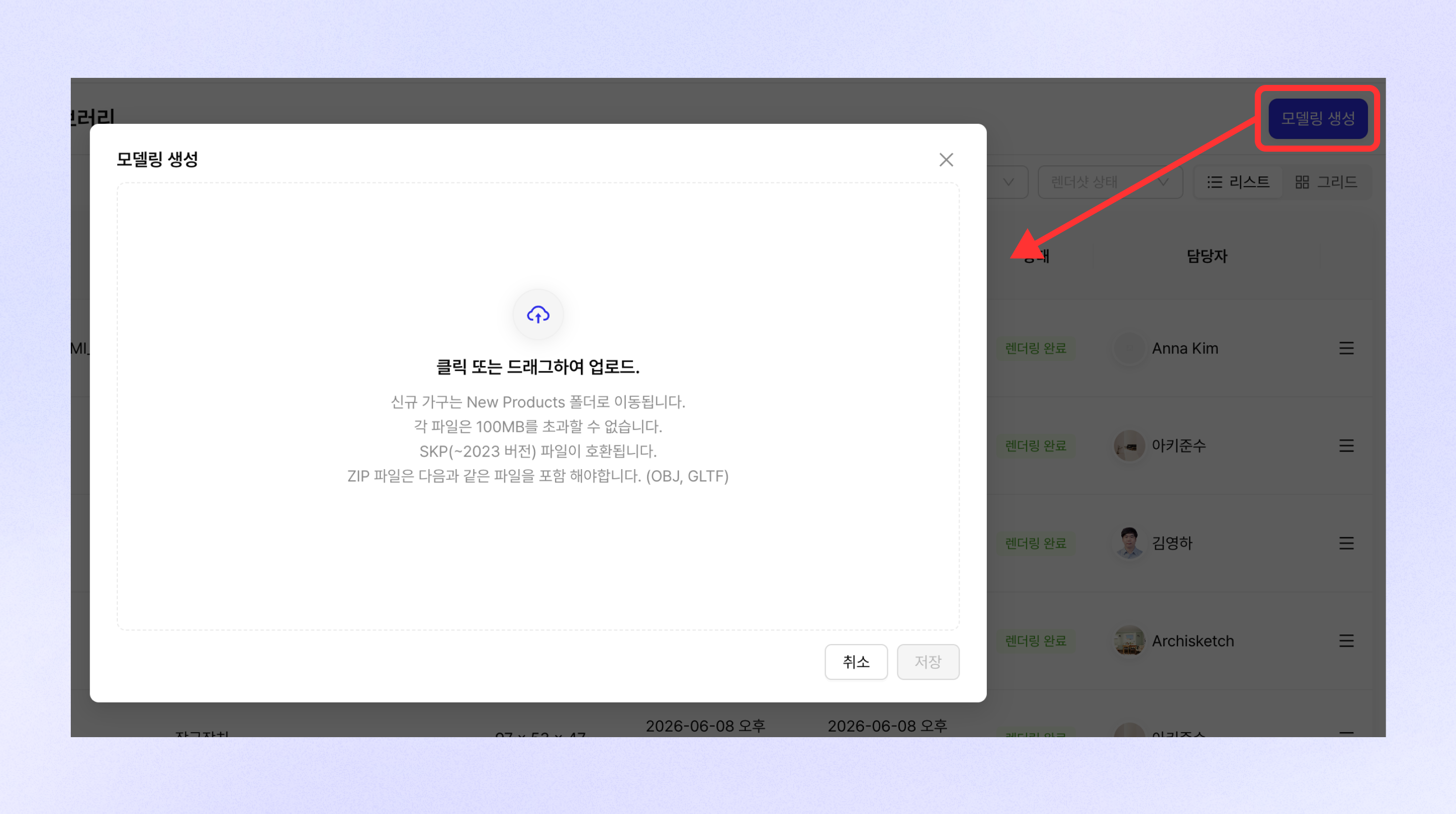Screen dimensions: 1456x814
Task: Click the upload drop zone text
Action: point(537,367)
